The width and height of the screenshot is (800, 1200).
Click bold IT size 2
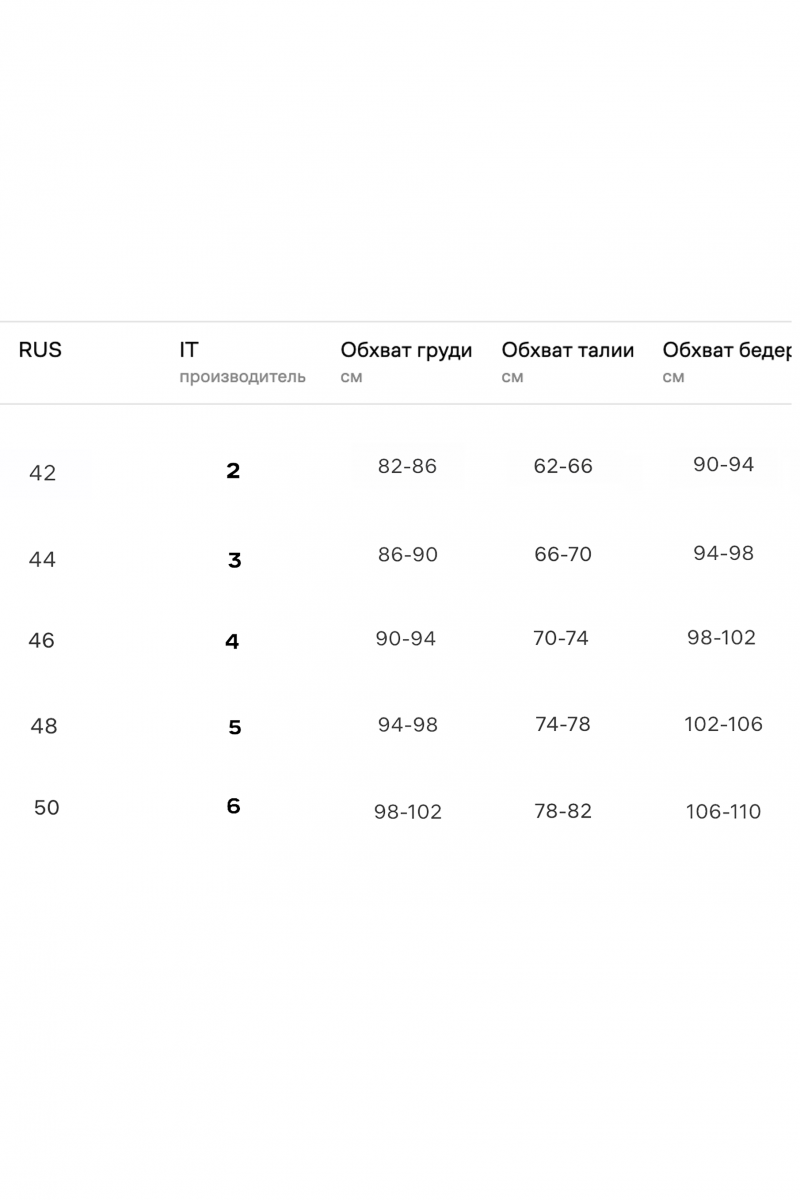(233, 471)
